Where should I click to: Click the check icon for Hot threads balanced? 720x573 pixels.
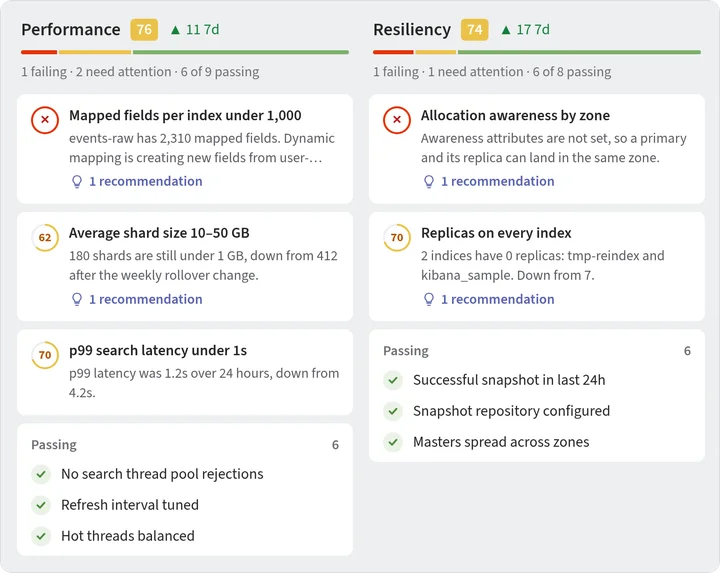pyautogui.click(x=41, y=536)
